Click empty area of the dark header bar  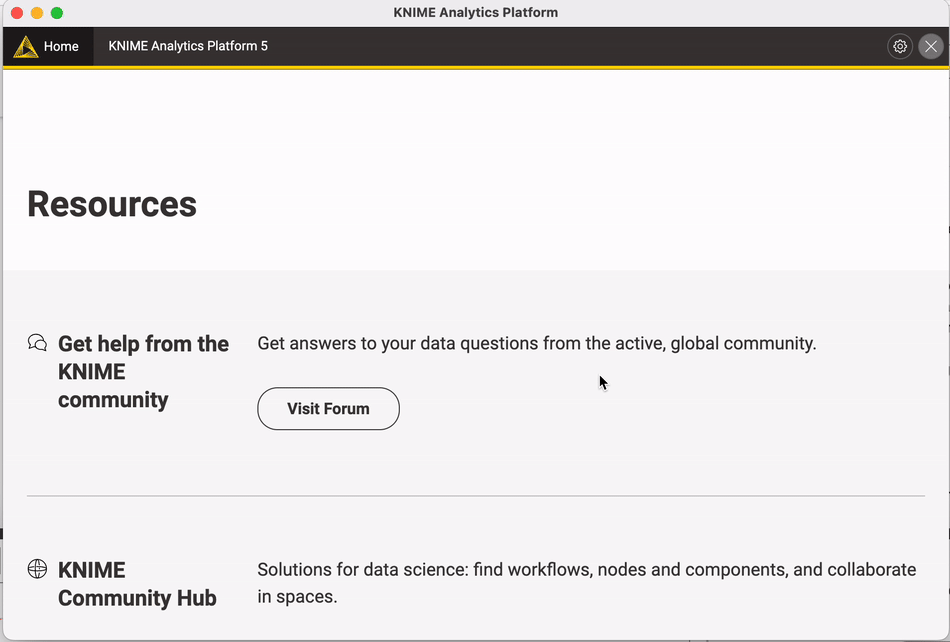[576, 46]
